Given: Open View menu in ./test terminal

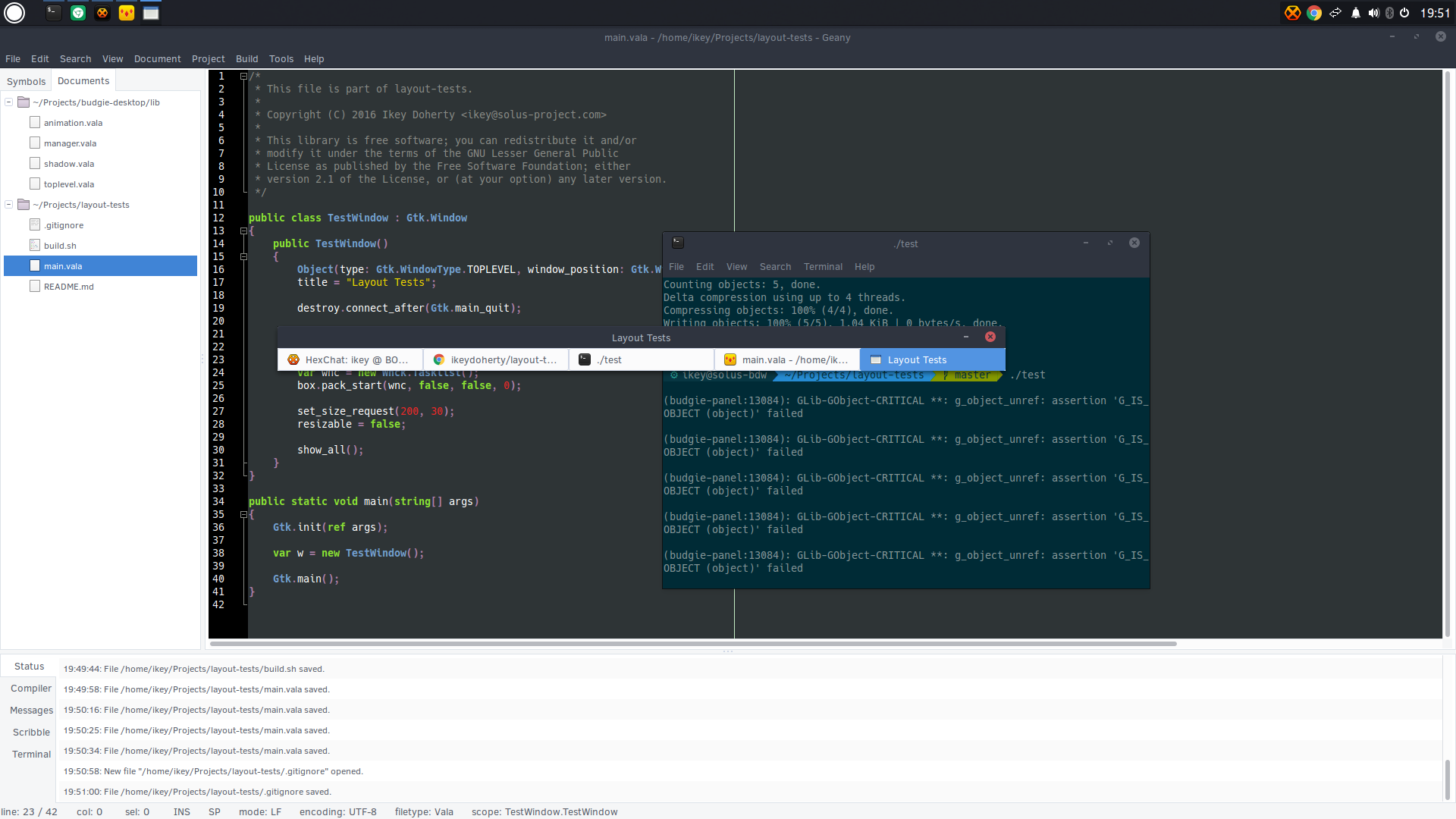Looking at the screenshot, I should pyautogui.click(x=736, y=267).
